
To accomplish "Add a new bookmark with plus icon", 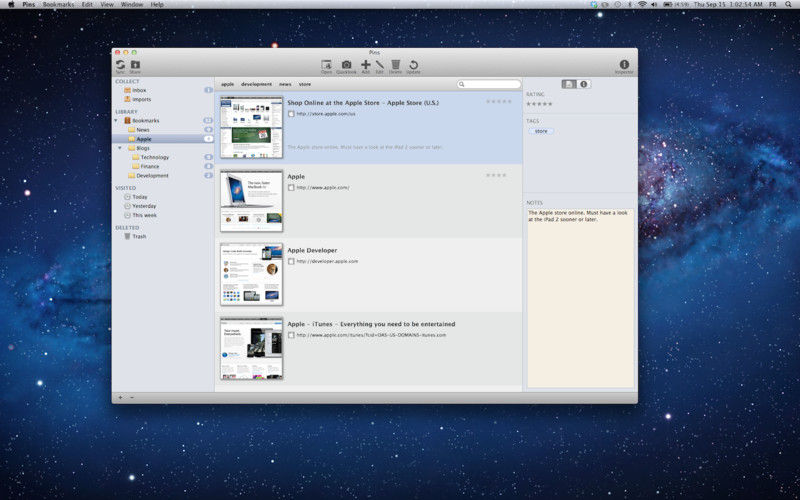I will 365,65.
